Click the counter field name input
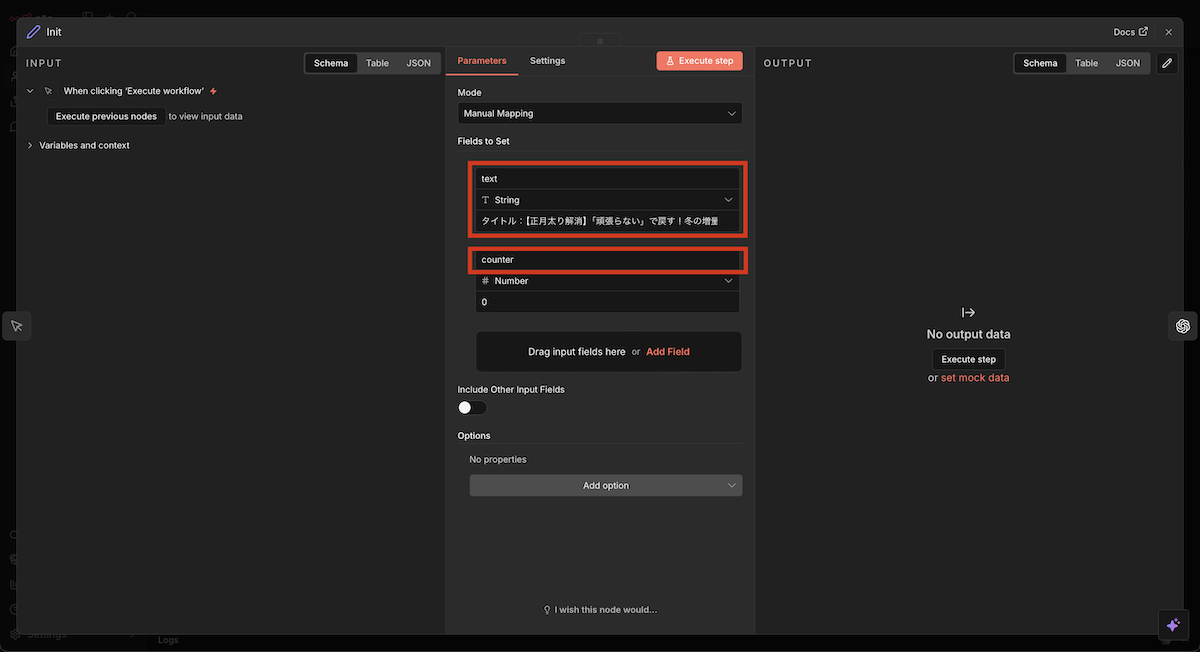This screenshot has height=652, width=1200. click(607, 260)
